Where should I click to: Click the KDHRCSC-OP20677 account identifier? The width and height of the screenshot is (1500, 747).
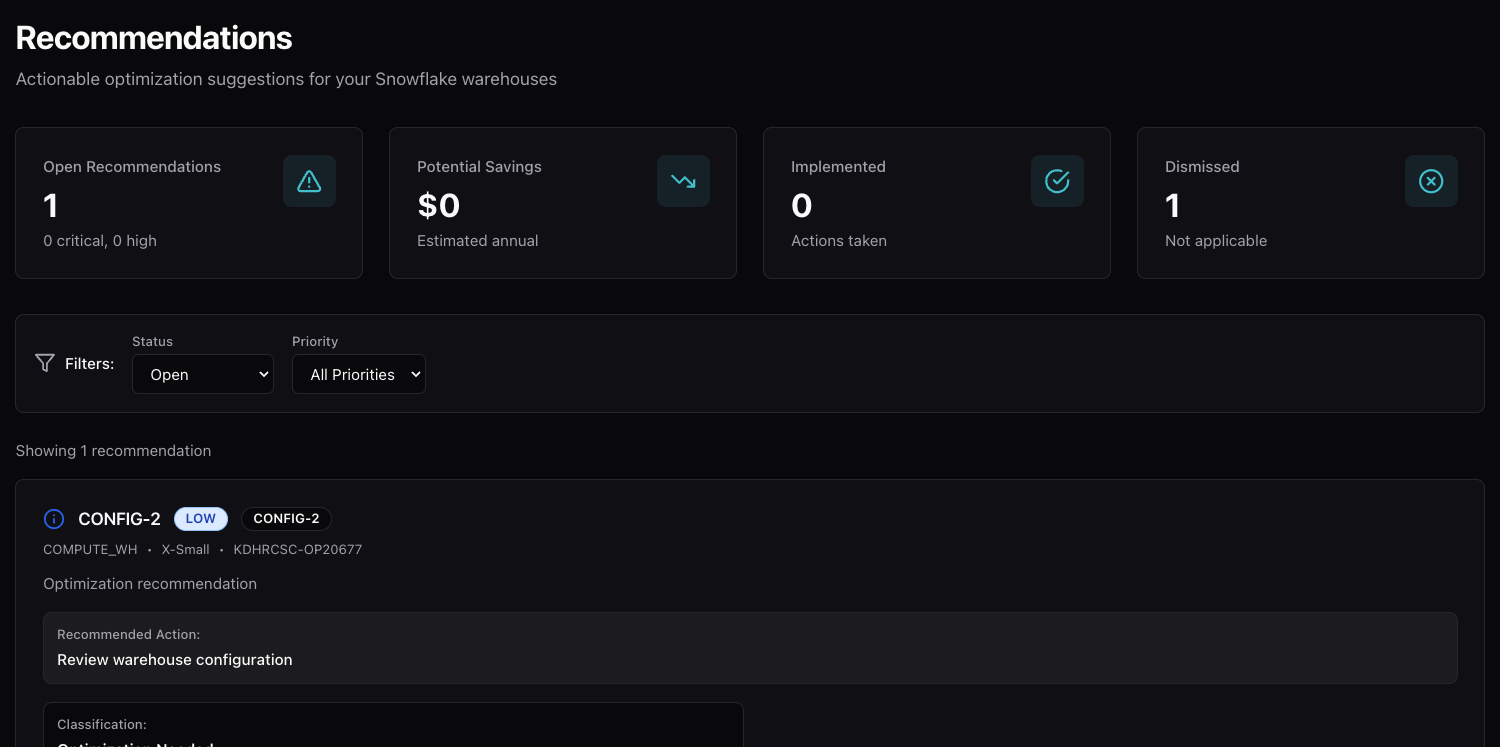[x=298, y=550]
